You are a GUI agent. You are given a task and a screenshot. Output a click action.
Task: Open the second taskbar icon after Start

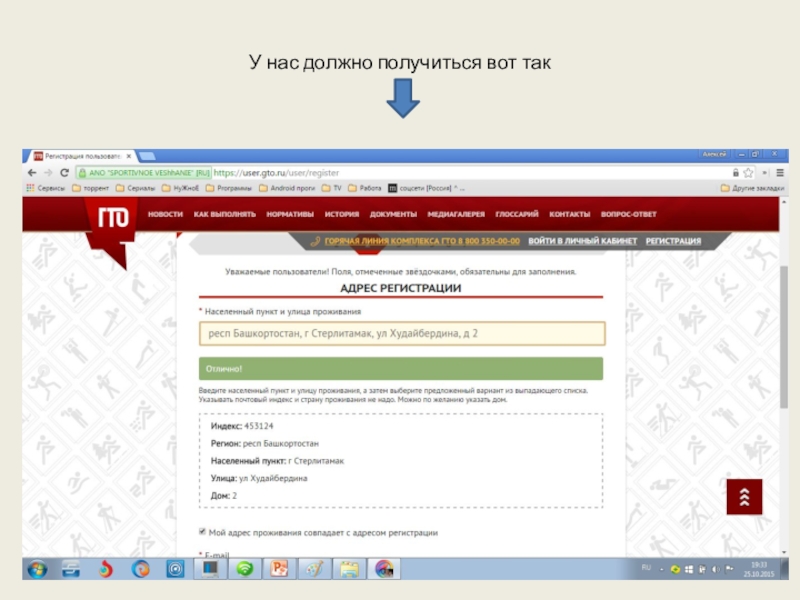tap(71, 569)
